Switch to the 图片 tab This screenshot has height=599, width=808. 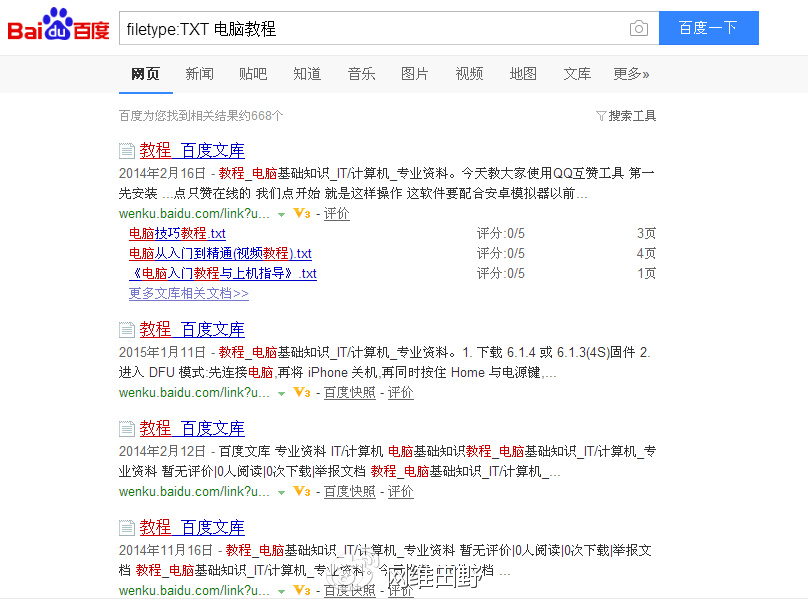pos(415,74)
